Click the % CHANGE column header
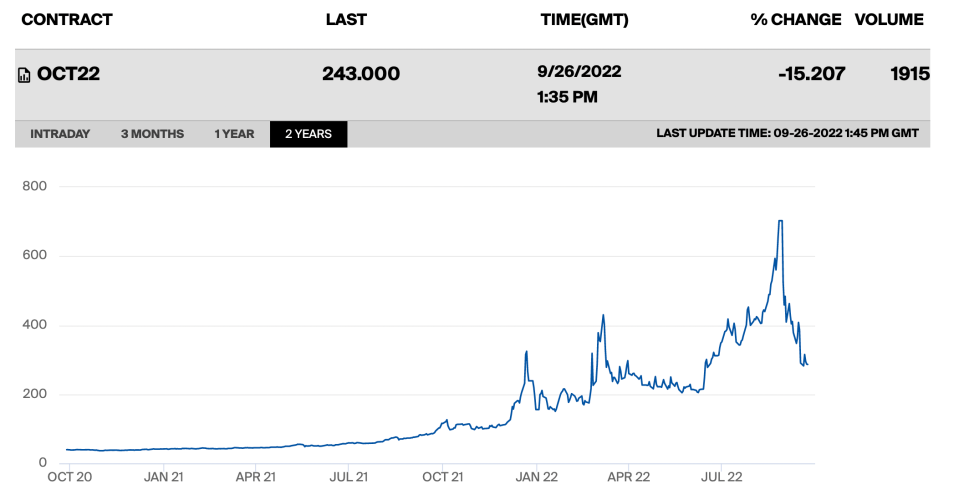Image resolution: width=959 pixels, height=500 pixels. click(x=796, y=20)
